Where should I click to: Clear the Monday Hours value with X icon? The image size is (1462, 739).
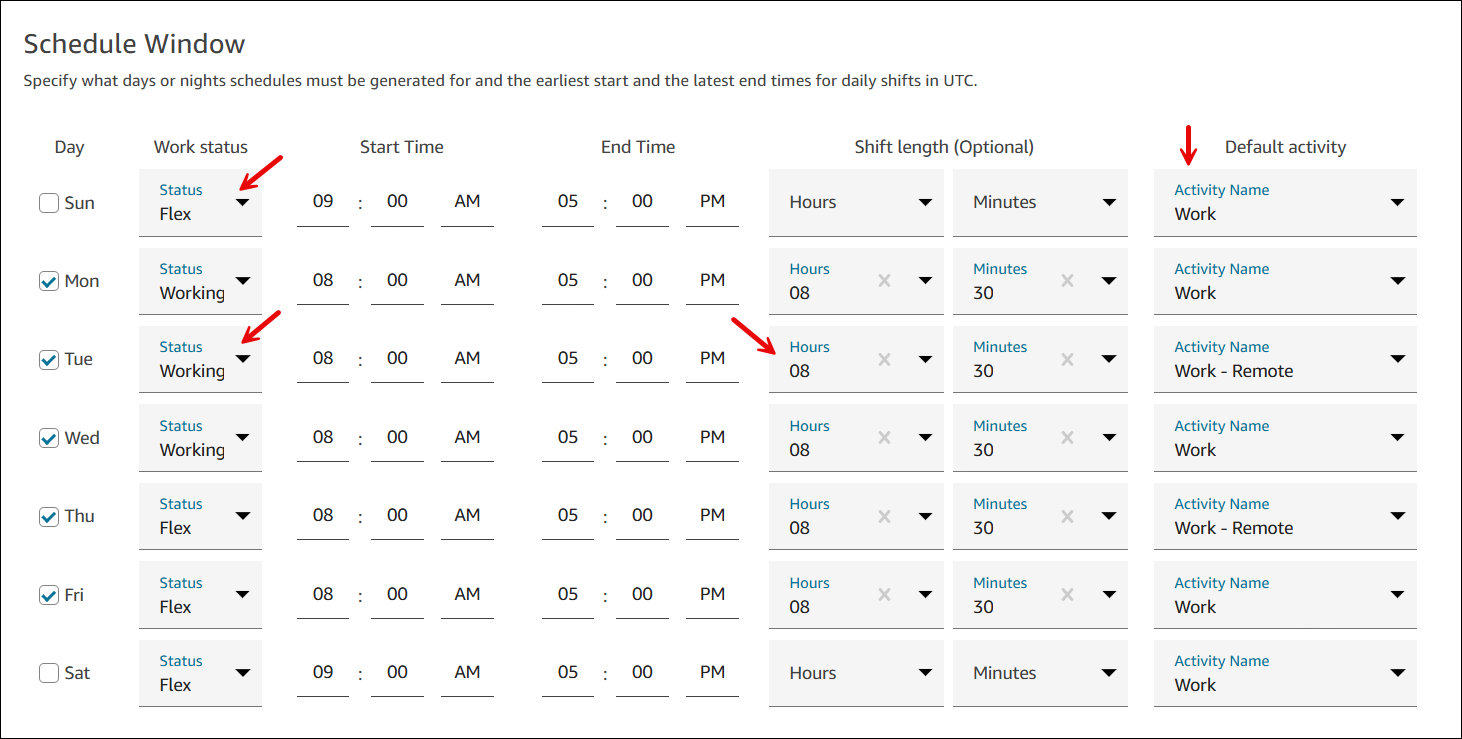[x=884, y=281]
